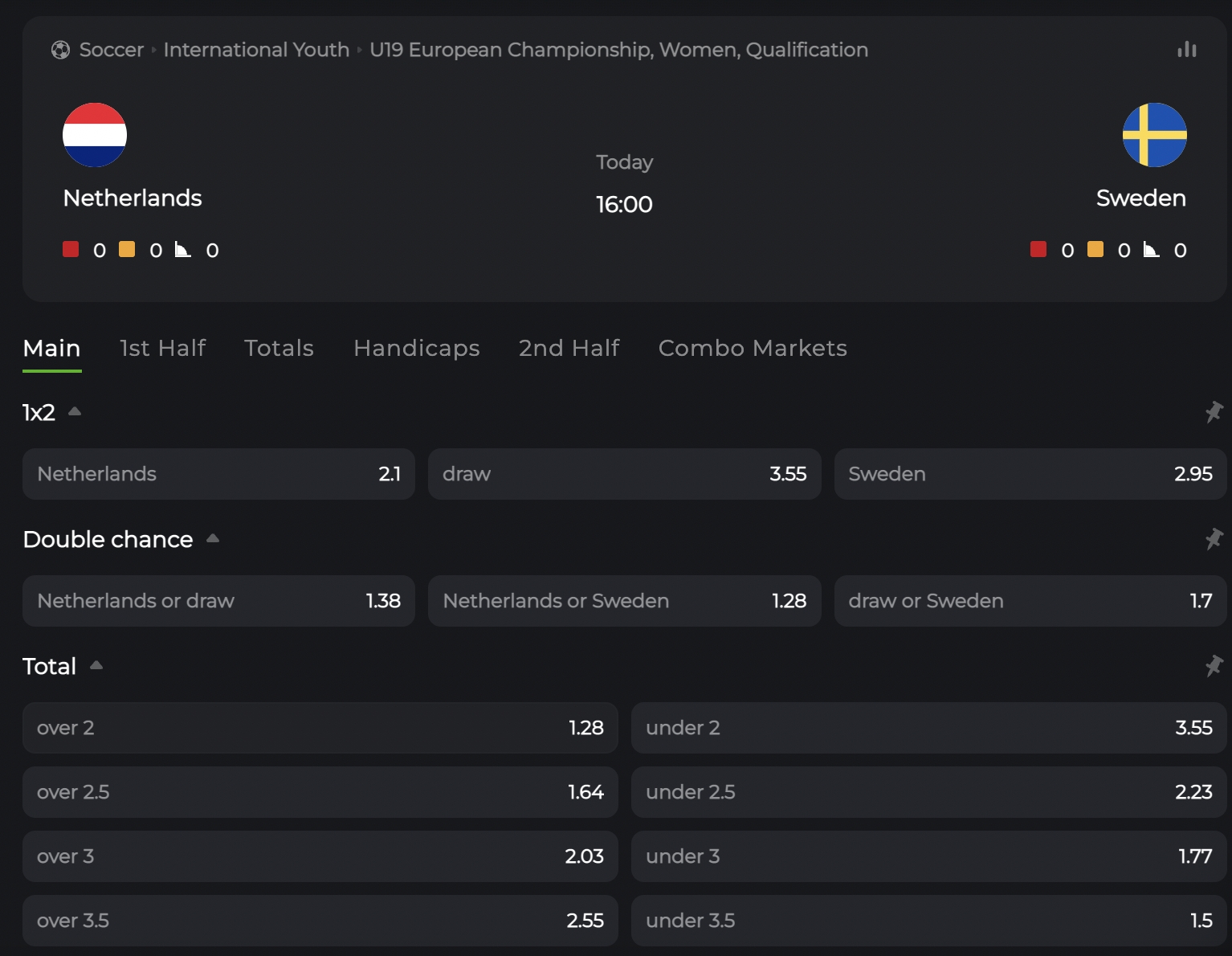Image resolution: width=1232 pixels, height=956 pixels.
Task: Pin the 1x2 market
Action: tap(1214, 412)
